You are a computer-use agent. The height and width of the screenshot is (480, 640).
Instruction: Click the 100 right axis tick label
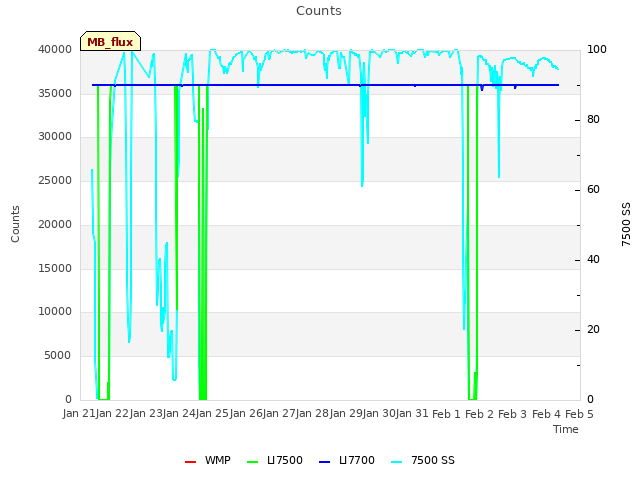click(x=597, y=49)
